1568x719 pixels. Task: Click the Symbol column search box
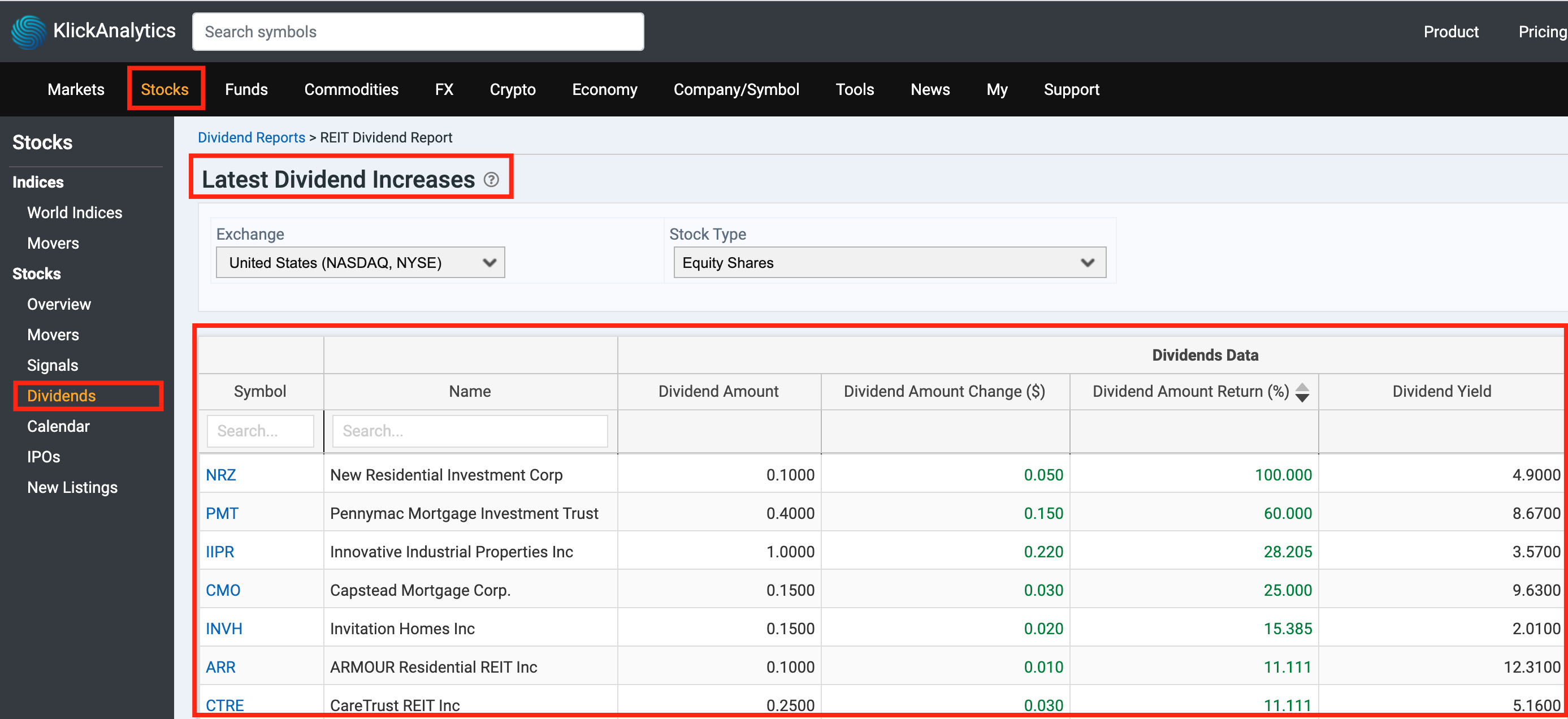tap(261, 431)
